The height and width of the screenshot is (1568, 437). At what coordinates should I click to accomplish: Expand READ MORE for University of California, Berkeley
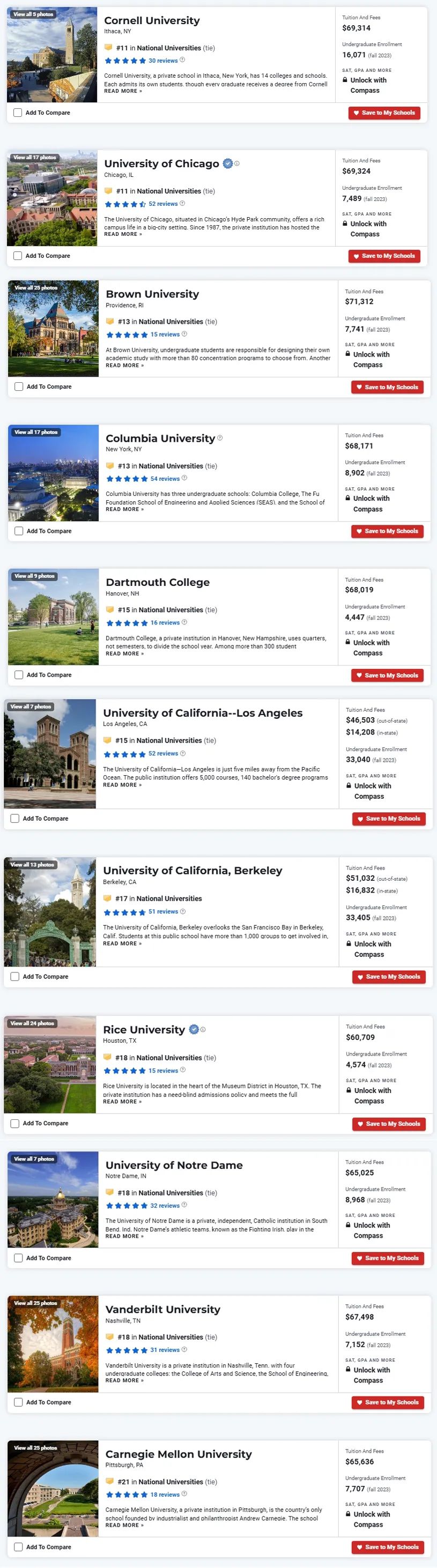pos(122,943)
